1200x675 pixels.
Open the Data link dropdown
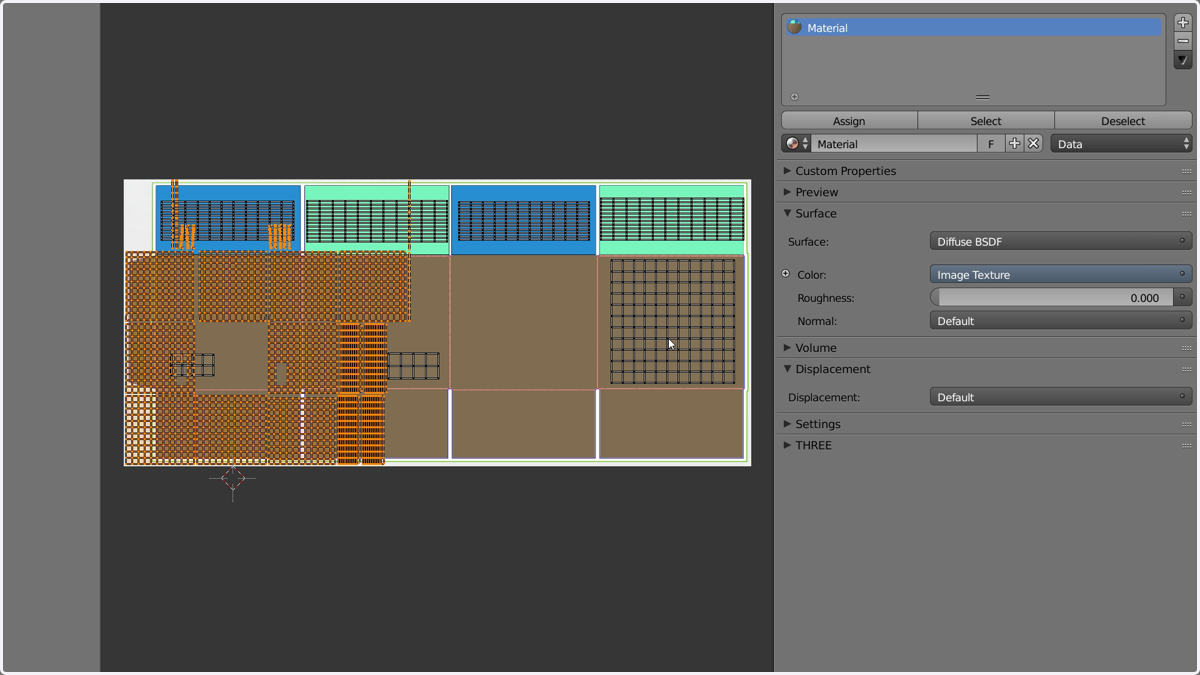click(1121, 144)
